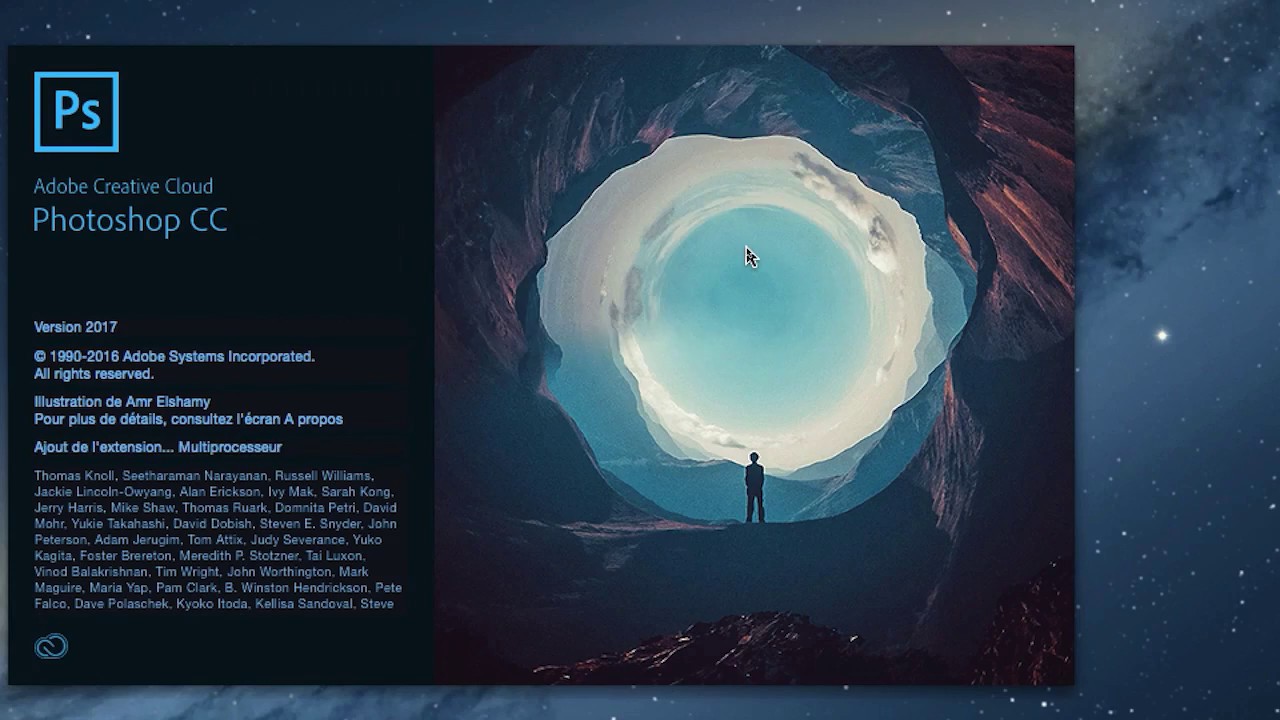This screenshot has height=720, width=1280.
Task: Click the 'Ajout de l'extension... Multiprocesseur' status line
Action: tap(158, 447)
